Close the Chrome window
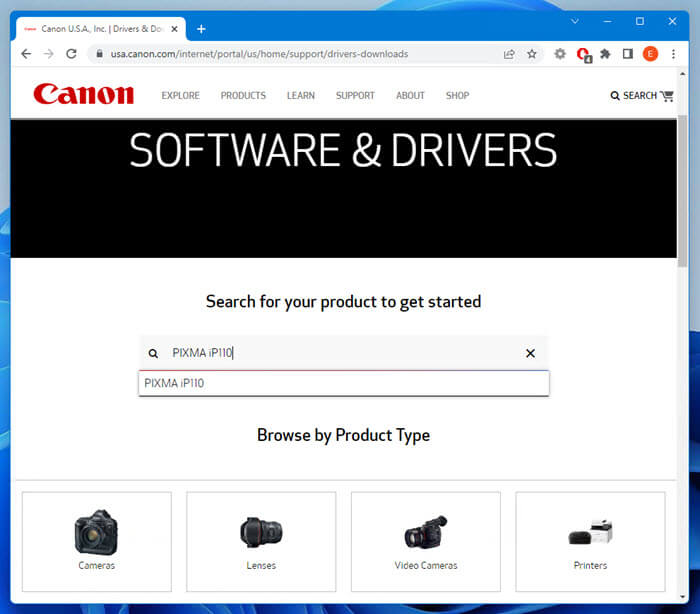This screenshot has width=700, height=614. pos(672,21)
